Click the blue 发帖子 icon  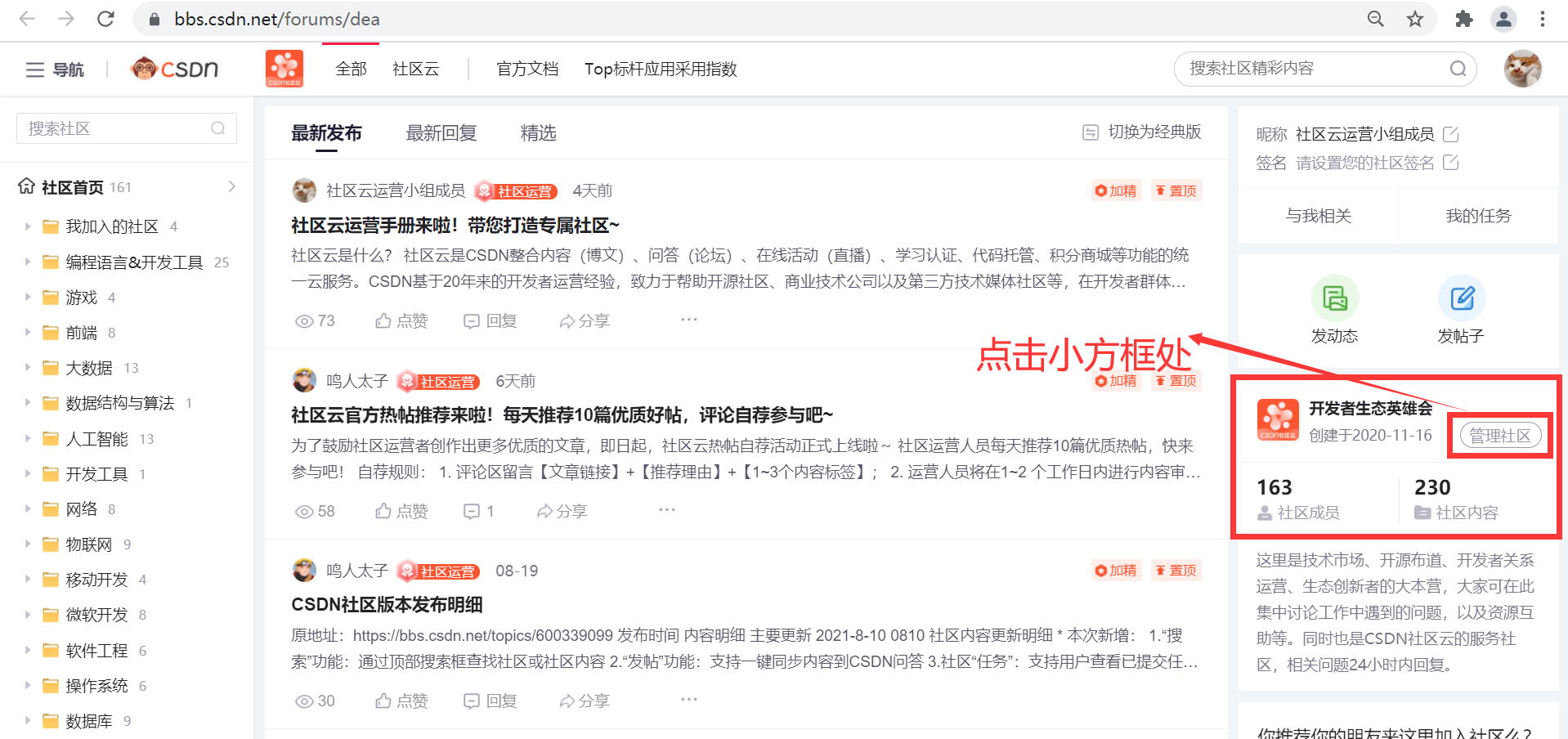coord(1462,298)
